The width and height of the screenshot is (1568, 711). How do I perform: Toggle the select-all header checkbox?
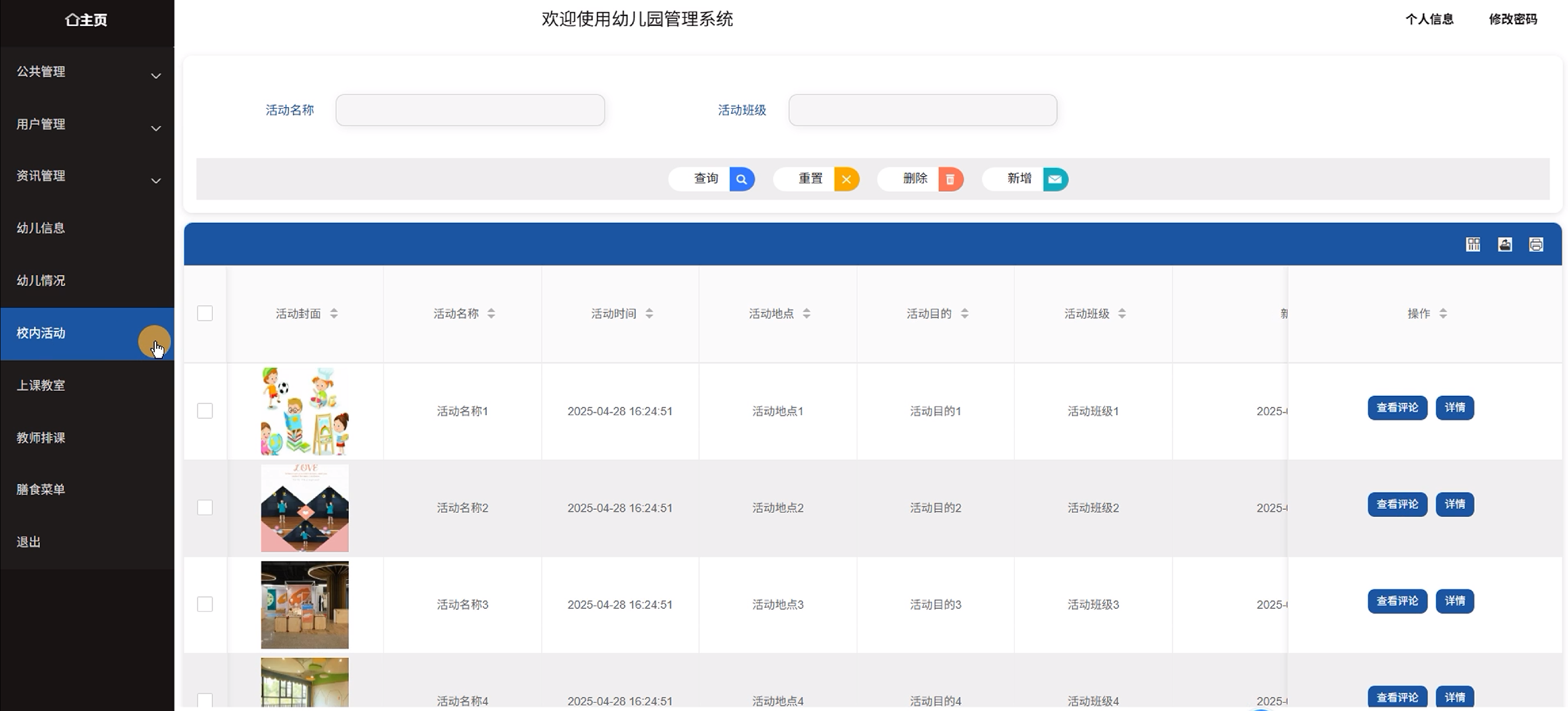(x=205, y=314)
